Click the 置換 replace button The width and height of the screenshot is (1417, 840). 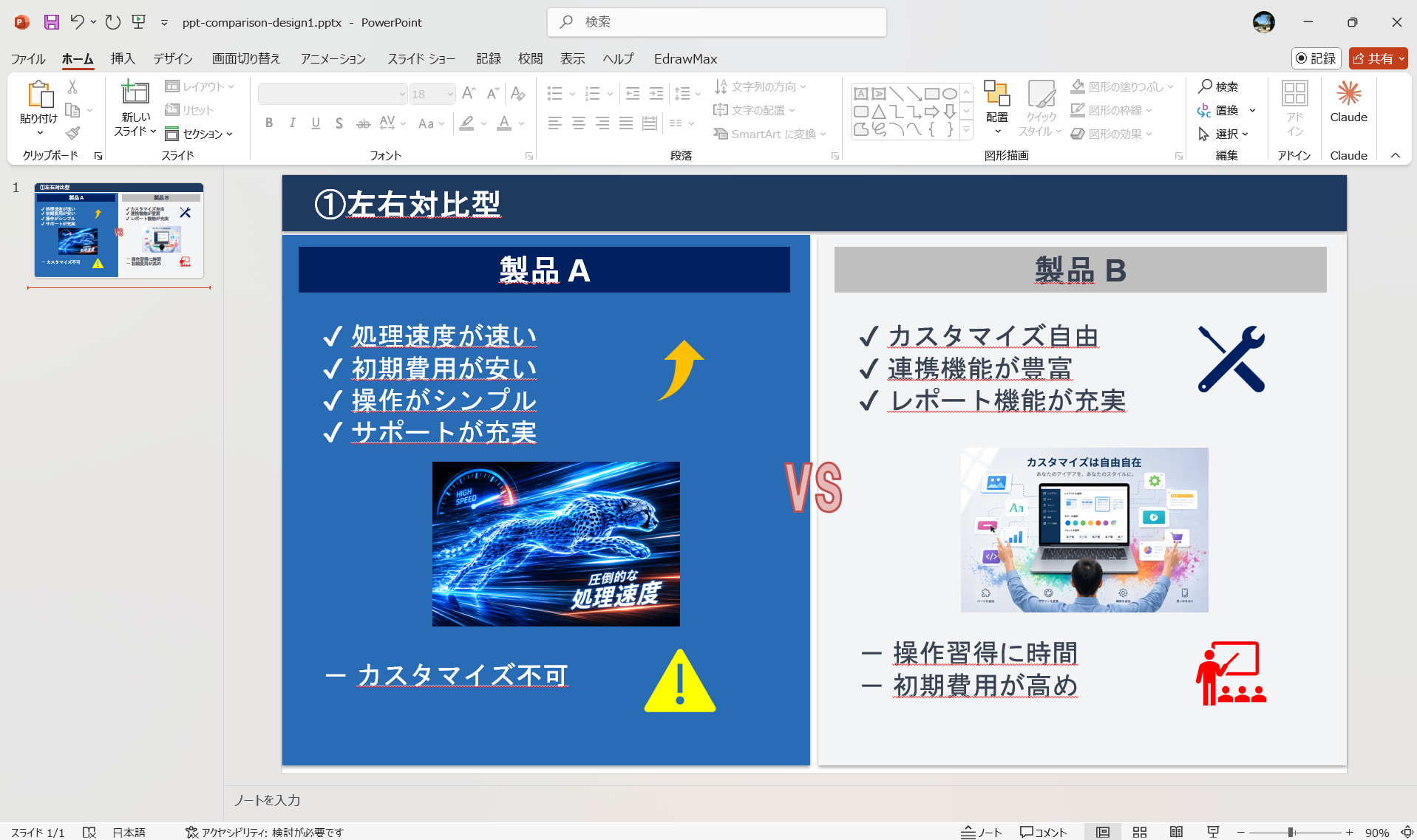pos(1218,110)
